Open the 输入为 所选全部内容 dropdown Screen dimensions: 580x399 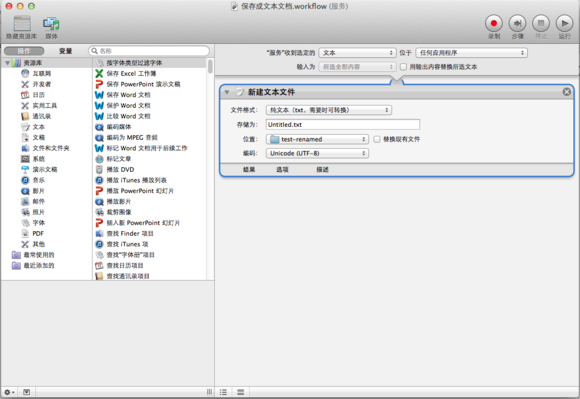[x=357, y=67]
